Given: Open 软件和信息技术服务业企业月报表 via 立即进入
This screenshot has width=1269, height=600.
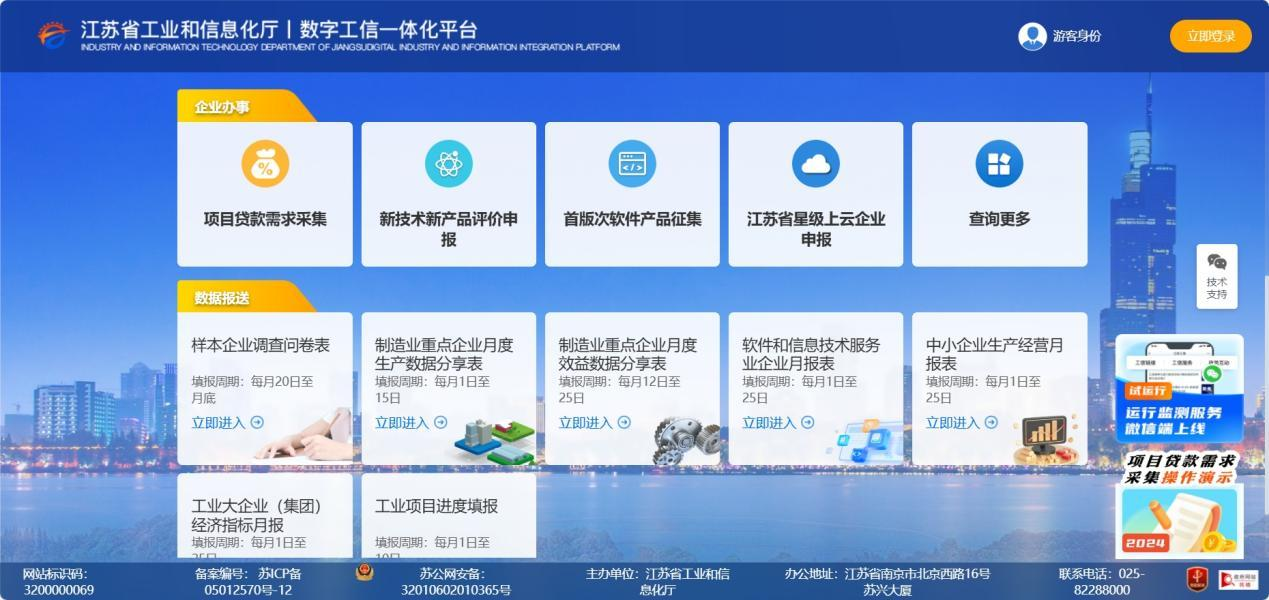Looking at the screenshot, I should point(778,423).
